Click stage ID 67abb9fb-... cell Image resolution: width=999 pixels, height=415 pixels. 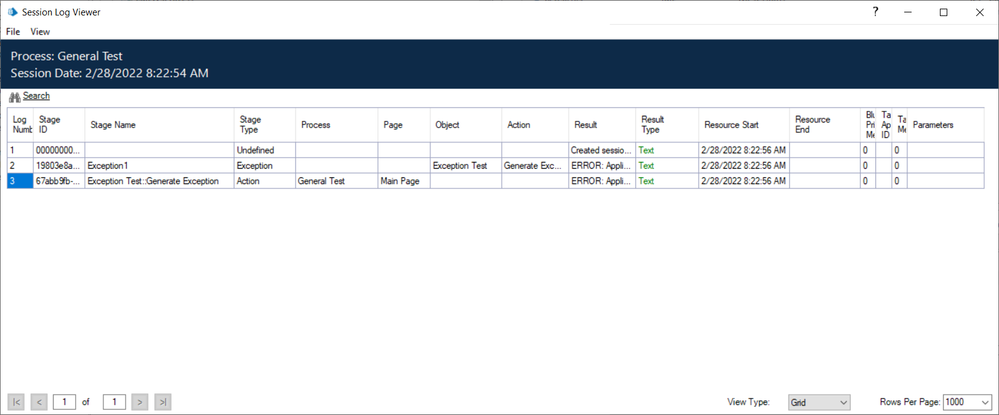coord(59,181)
